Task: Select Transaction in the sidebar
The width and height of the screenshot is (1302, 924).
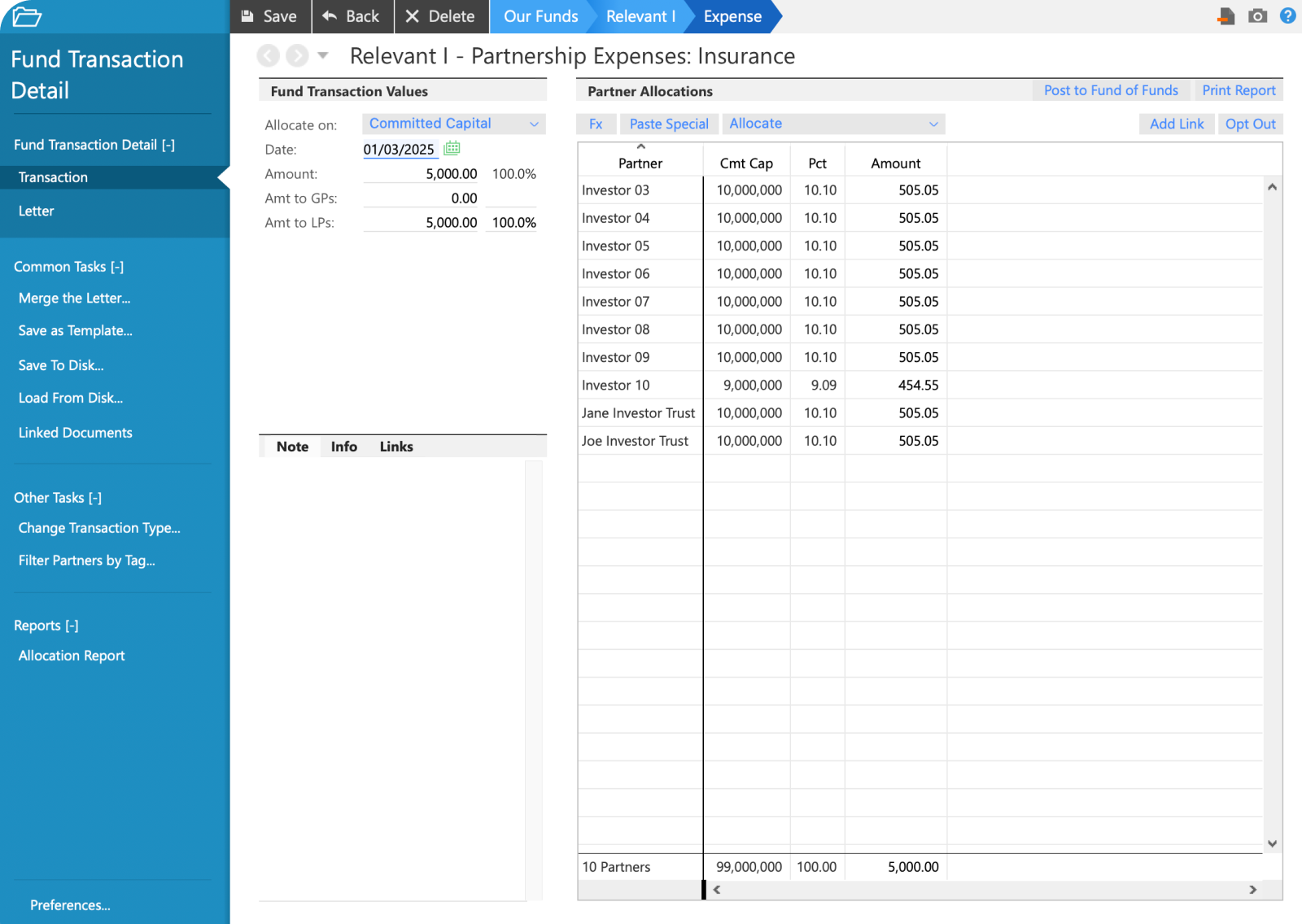Action: click(115, 177)
